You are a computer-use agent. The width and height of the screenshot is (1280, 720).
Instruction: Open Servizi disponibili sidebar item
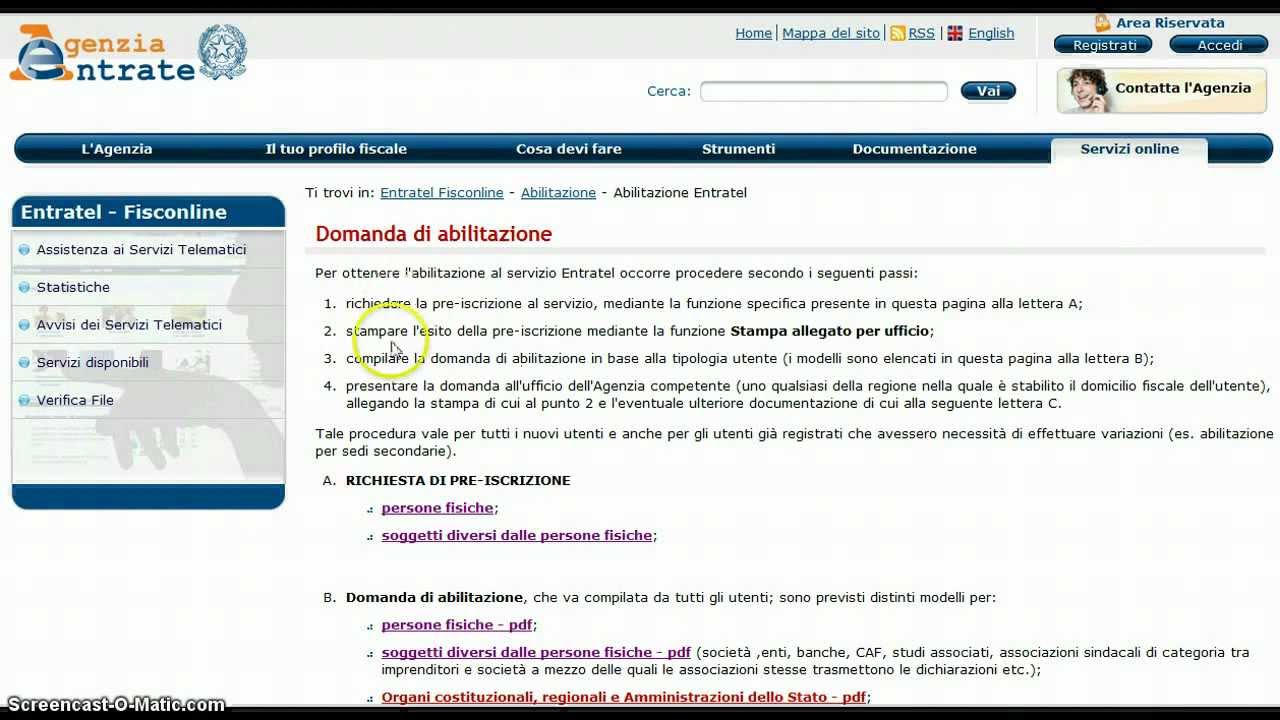coord(92,362)
